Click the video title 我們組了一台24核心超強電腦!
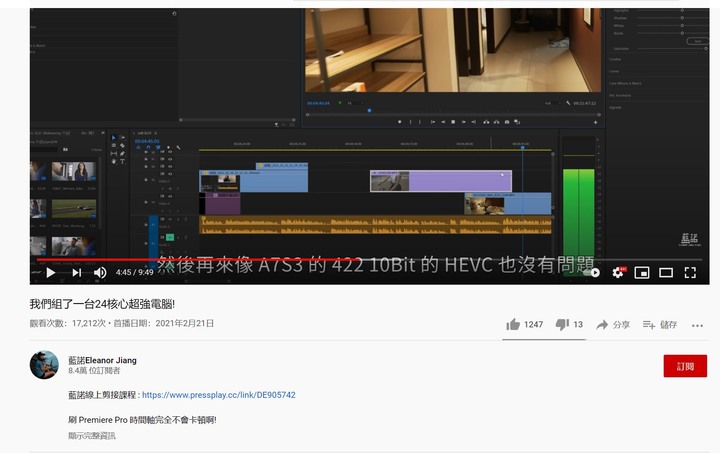This screenshot has width=720, height=453. click(102, 304)
